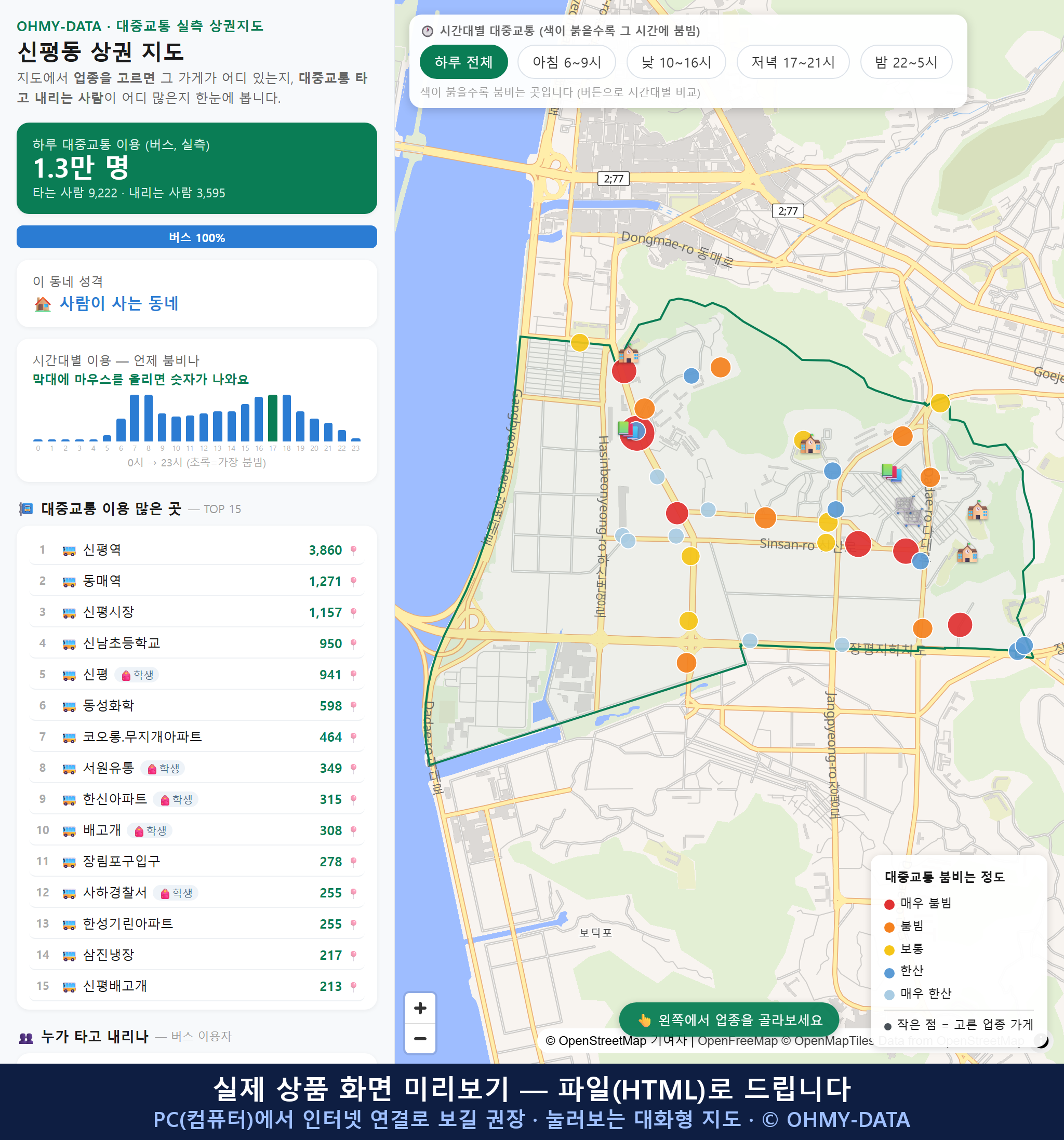Click bus icon beside 신평역

(x=69, y=551)
